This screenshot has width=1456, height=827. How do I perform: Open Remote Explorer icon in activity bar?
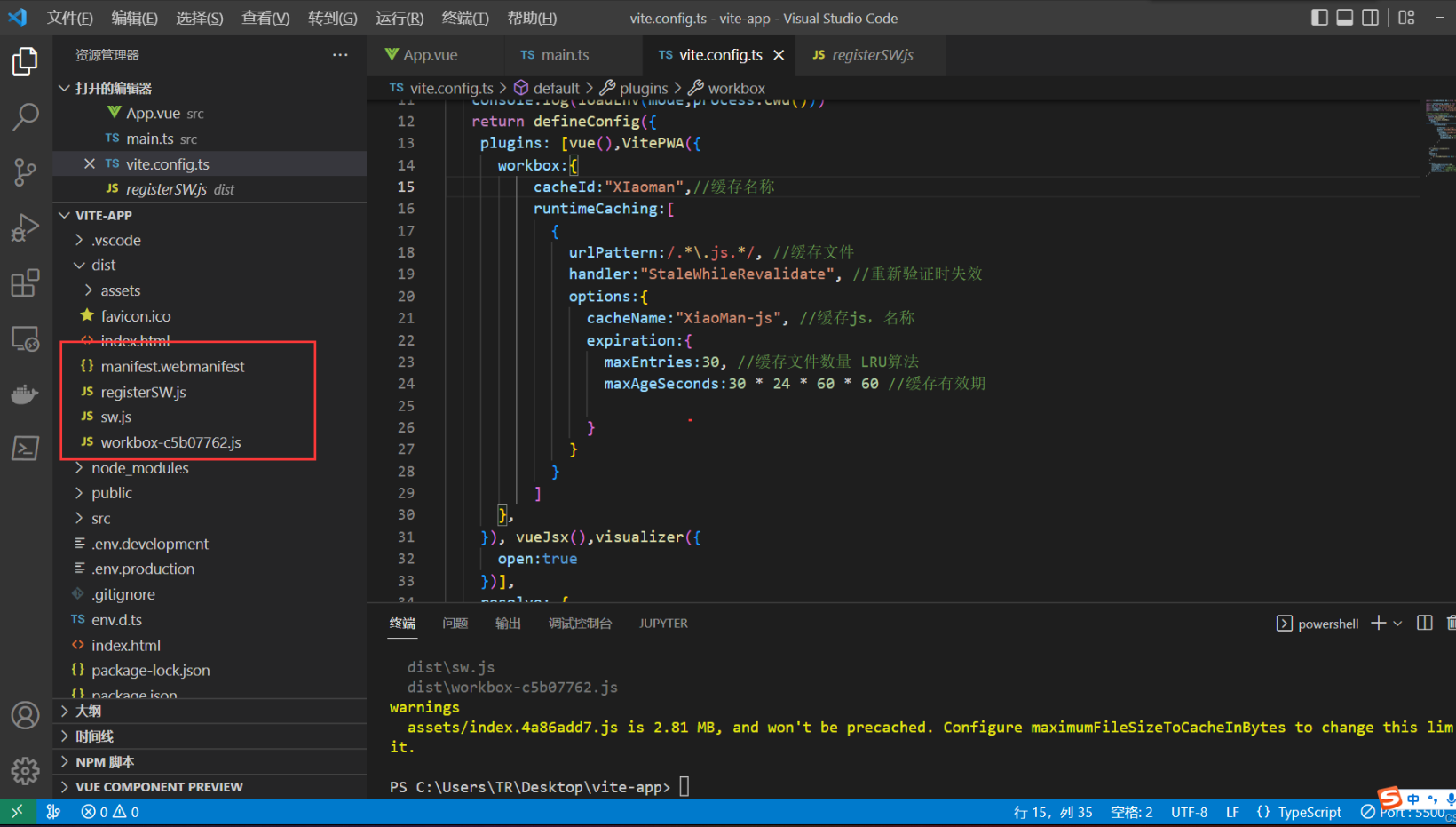point(25,338)
